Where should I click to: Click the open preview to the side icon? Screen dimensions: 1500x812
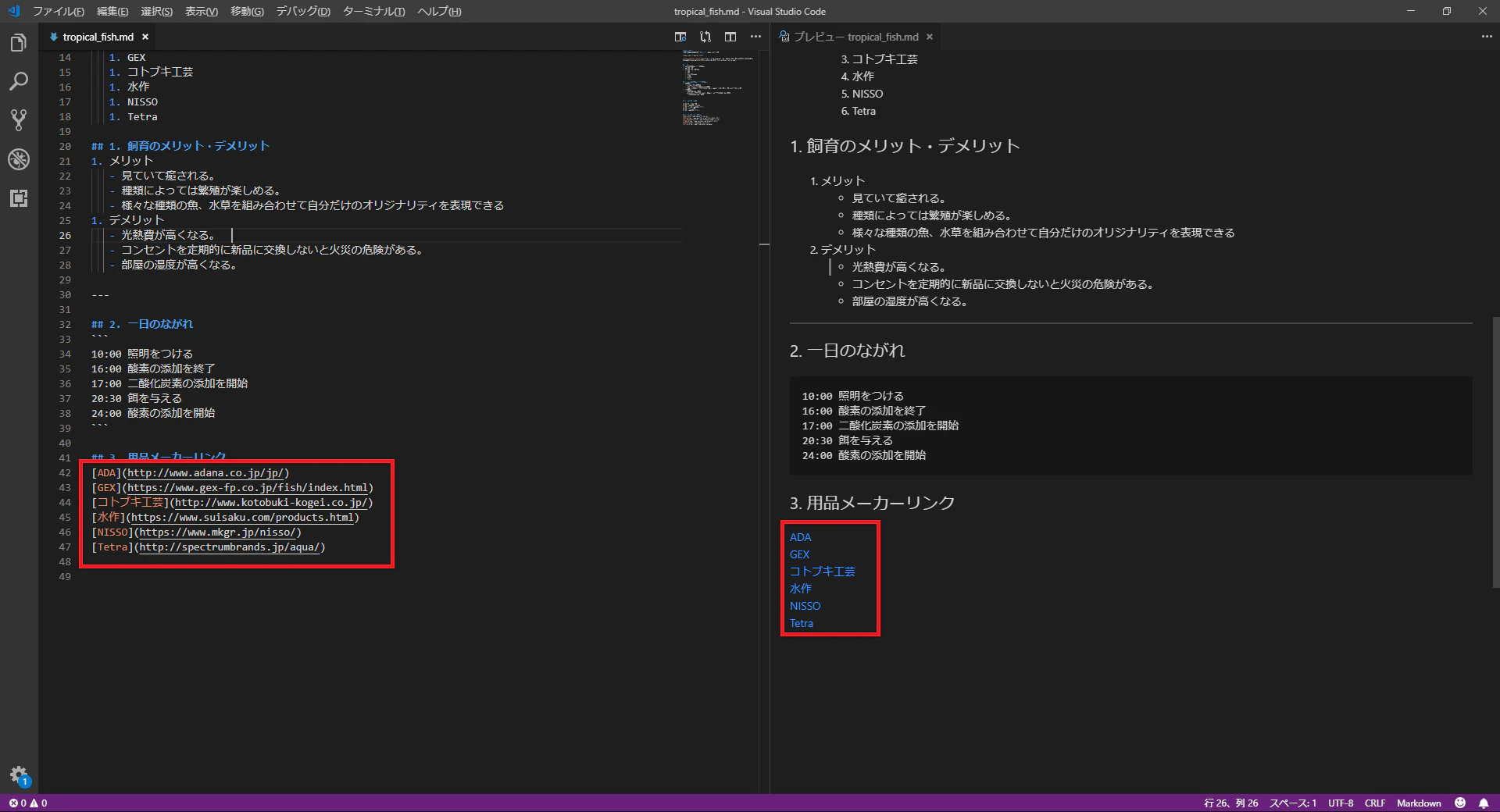click(x=680, y=37)
